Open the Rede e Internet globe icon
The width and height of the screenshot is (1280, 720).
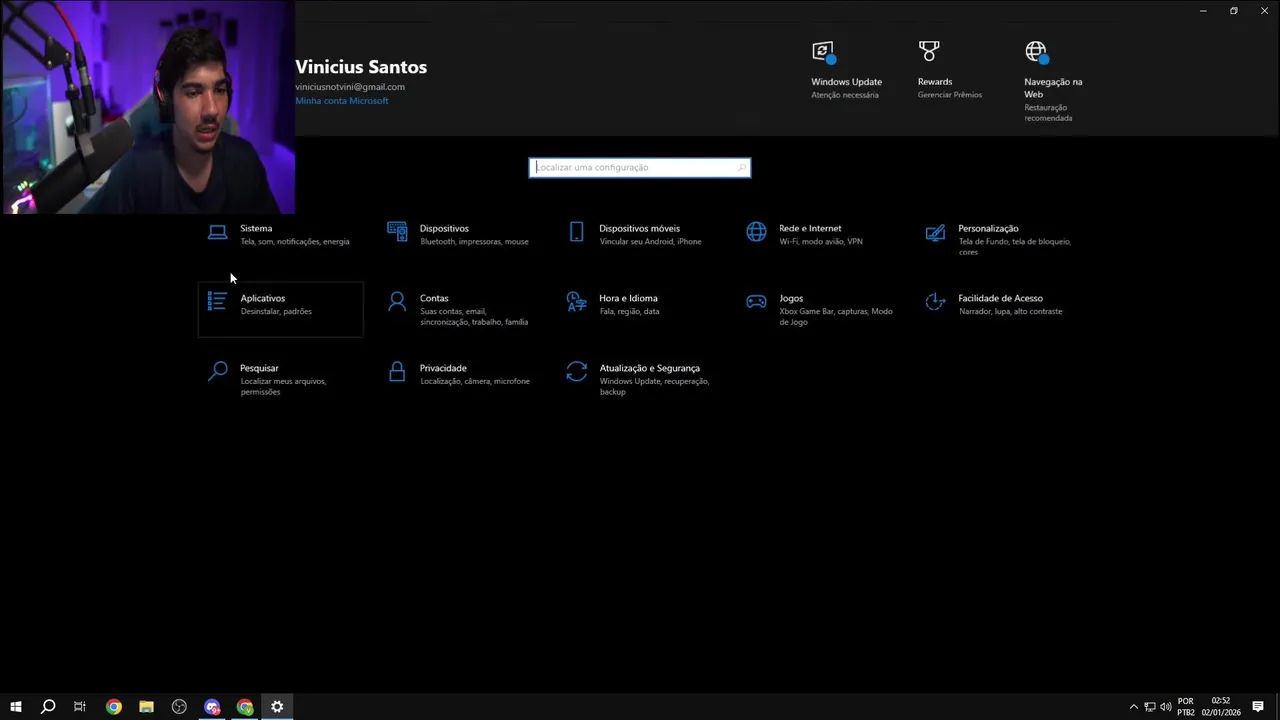coord(756,232)
